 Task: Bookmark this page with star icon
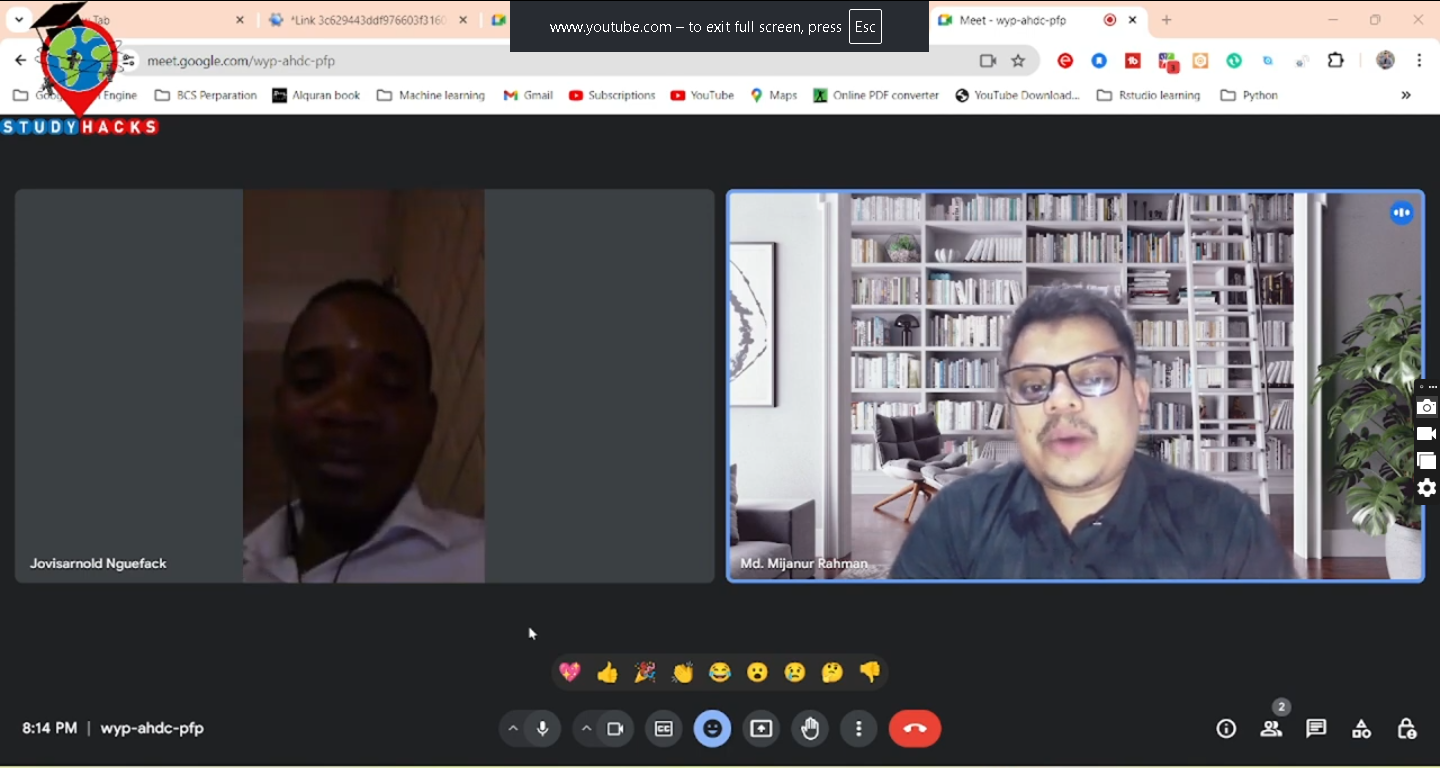1018,61
